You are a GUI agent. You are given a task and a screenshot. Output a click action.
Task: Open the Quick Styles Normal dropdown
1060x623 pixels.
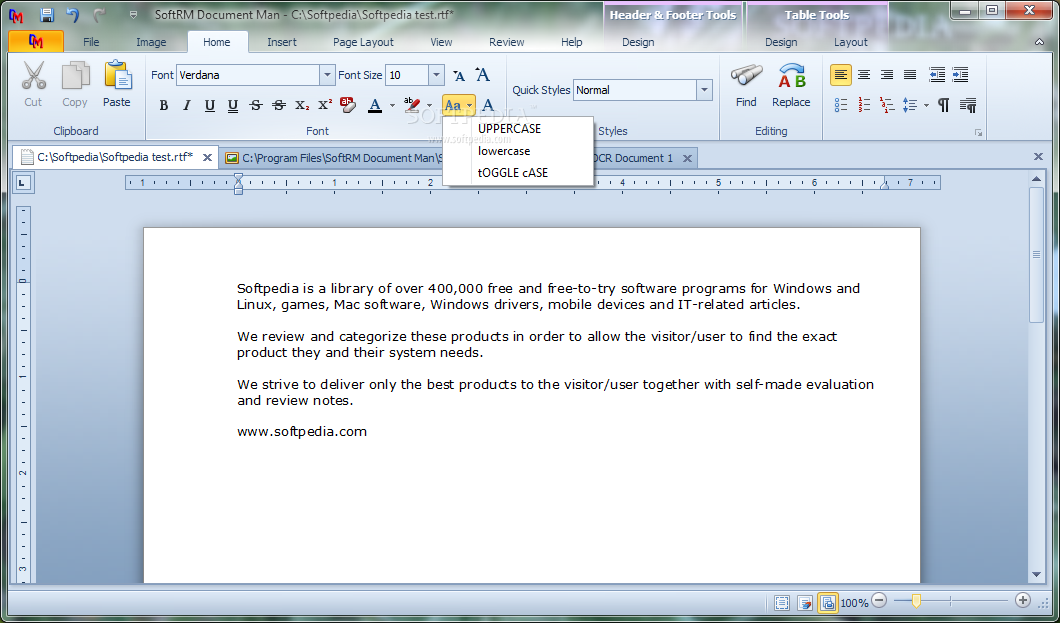(x=704, y=90)
